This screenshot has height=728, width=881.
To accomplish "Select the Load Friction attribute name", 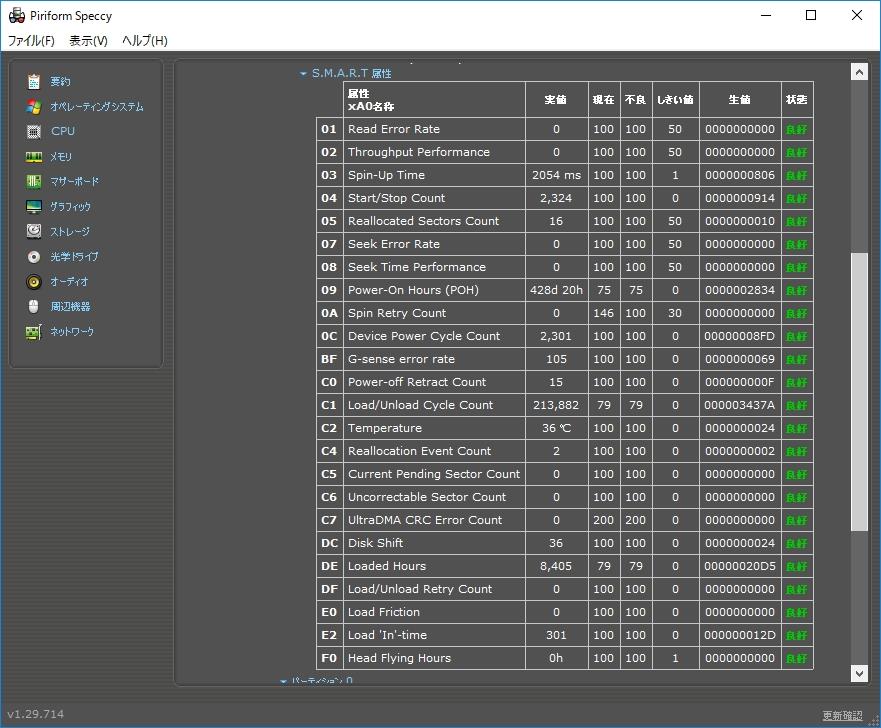I will (384, 613).
